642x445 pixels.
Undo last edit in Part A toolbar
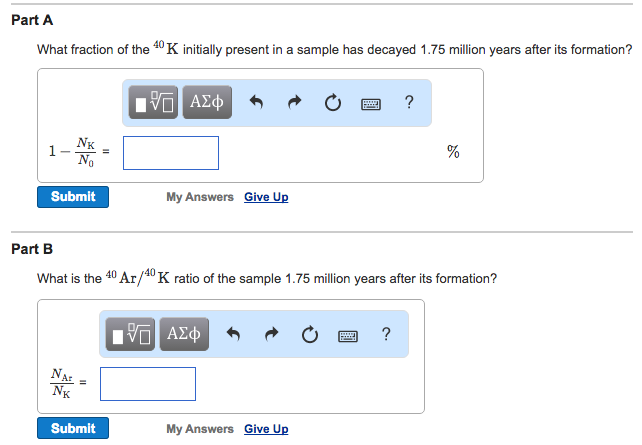coord(256,102)
